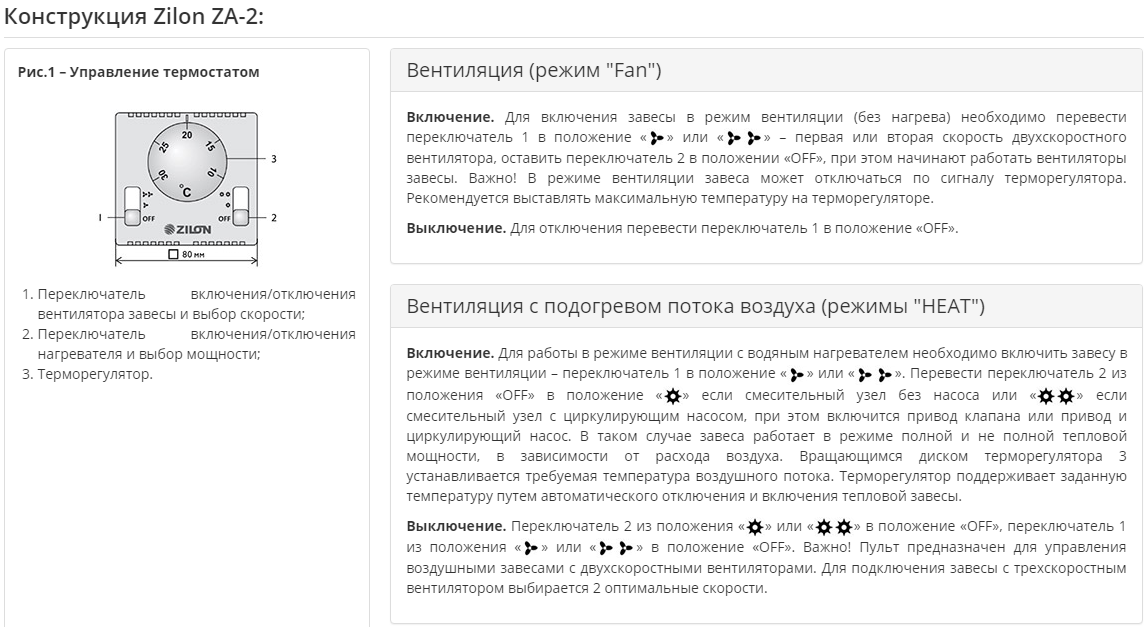1146x627 pixels.
Task: Click the temperature dial in the thermostat diagram
Action: point(187,164)
